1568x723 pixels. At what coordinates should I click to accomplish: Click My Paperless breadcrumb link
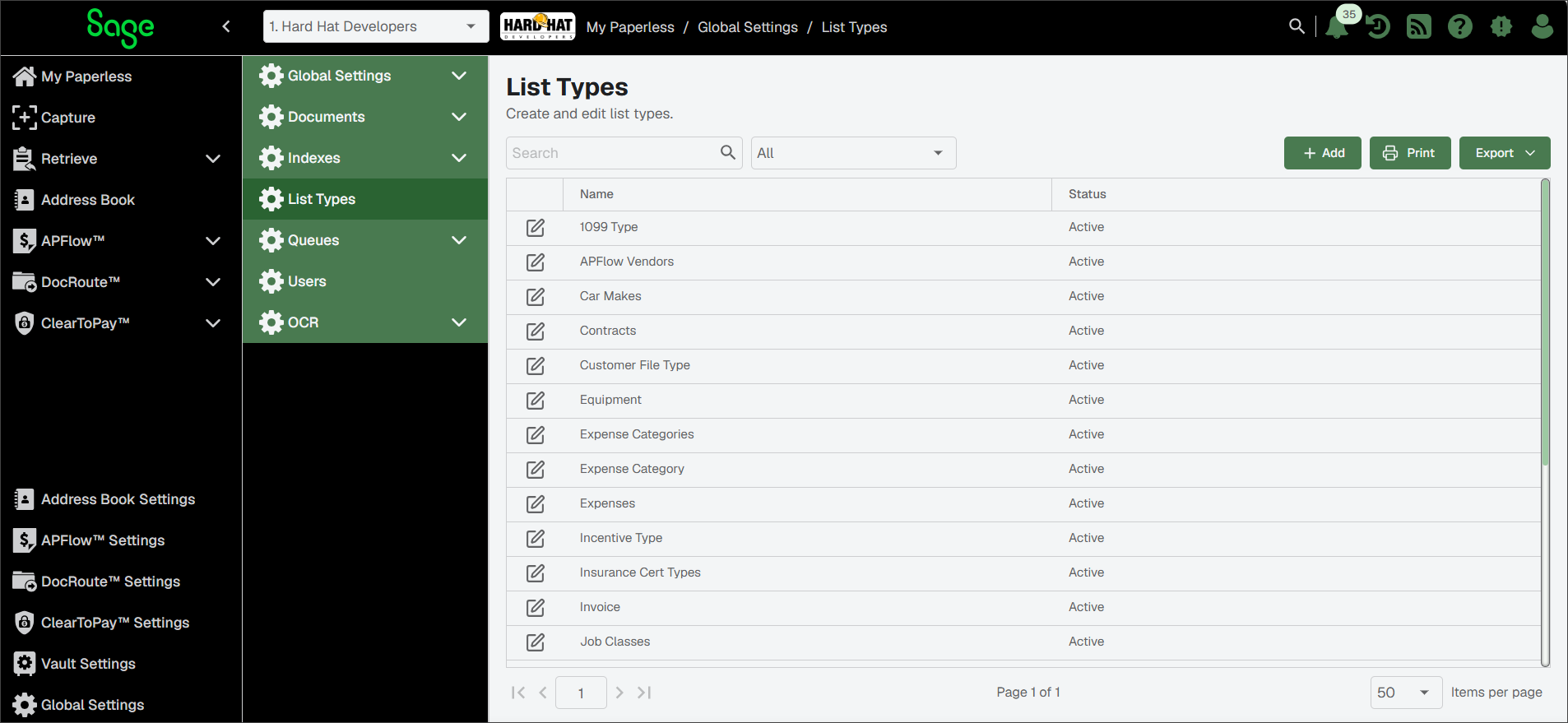pos(630,27)
